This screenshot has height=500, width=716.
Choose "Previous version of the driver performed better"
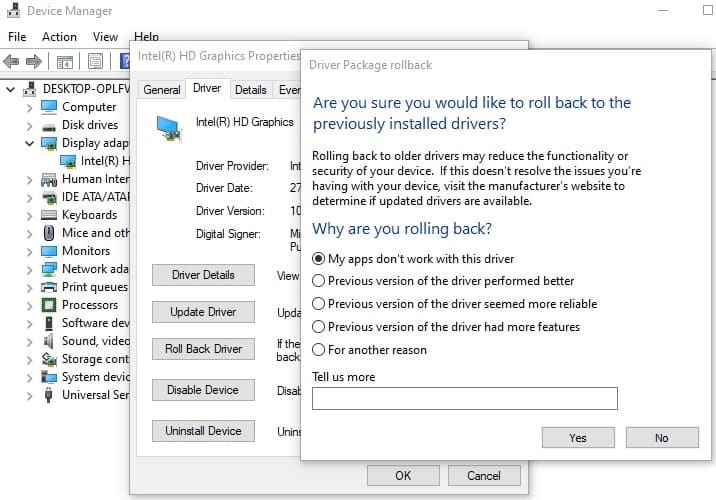point(319,281)
